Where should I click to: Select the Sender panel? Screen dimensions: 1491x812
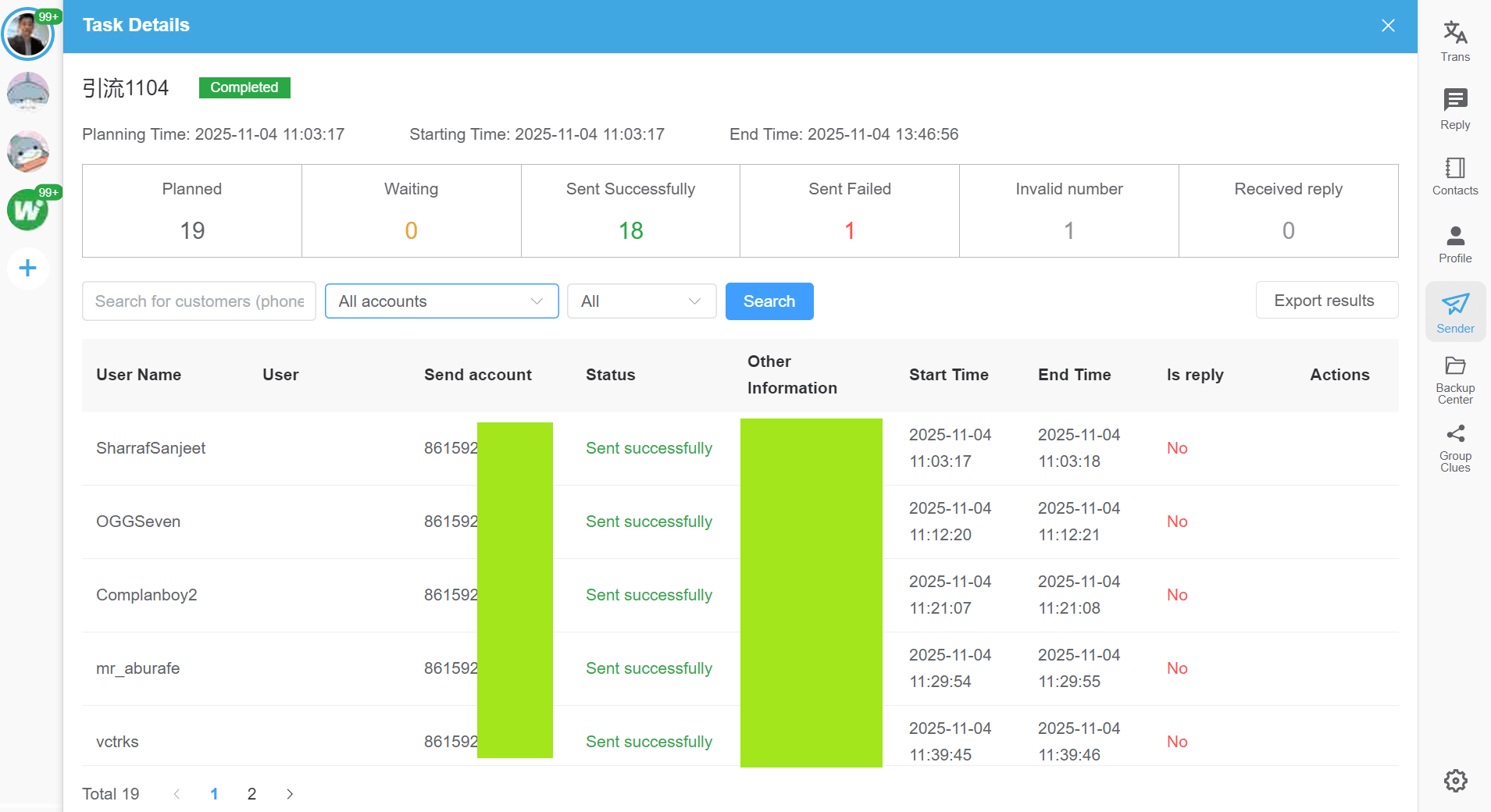coord(1454,311)
